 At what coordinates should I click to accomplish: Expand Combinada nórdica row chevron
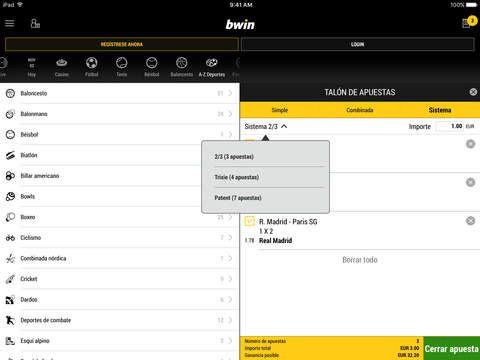(230, 258)
